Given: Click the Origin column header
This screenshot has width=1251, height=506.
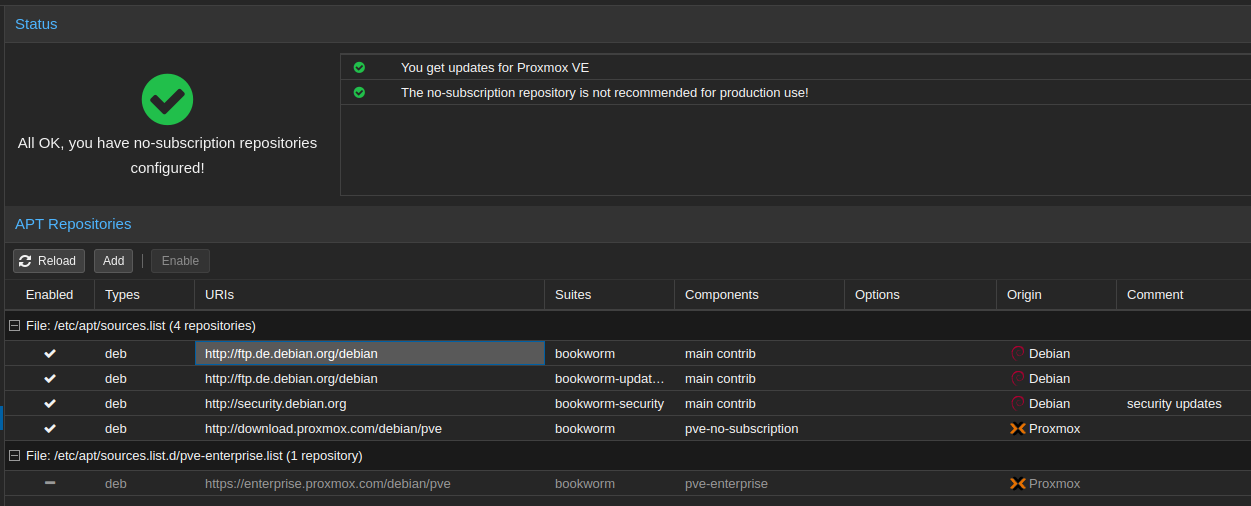Looking at the screenshot, I should coord(1024,295).
